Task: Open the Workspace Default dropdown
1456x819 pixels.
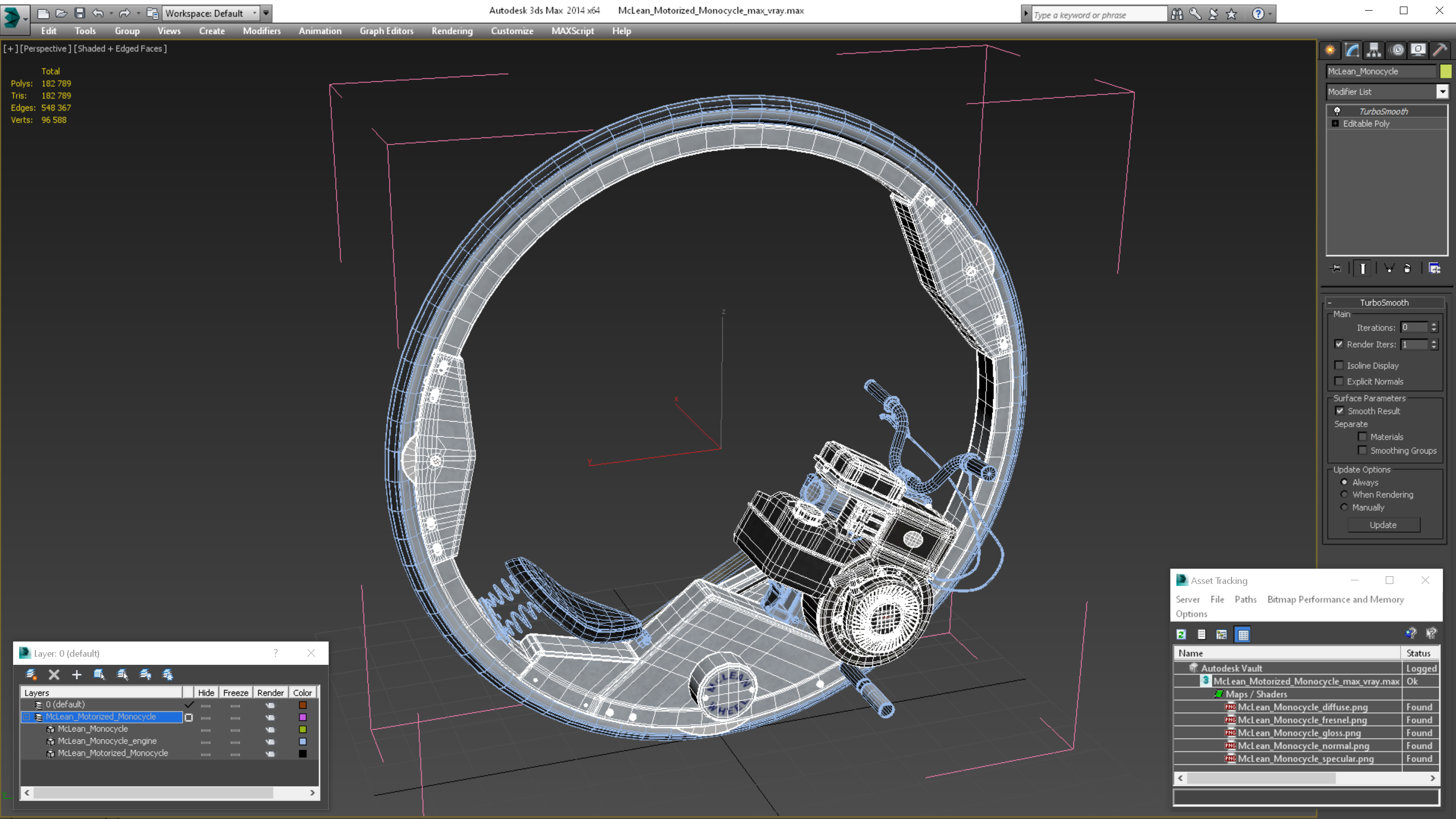Action: click(x=254, y=13)
